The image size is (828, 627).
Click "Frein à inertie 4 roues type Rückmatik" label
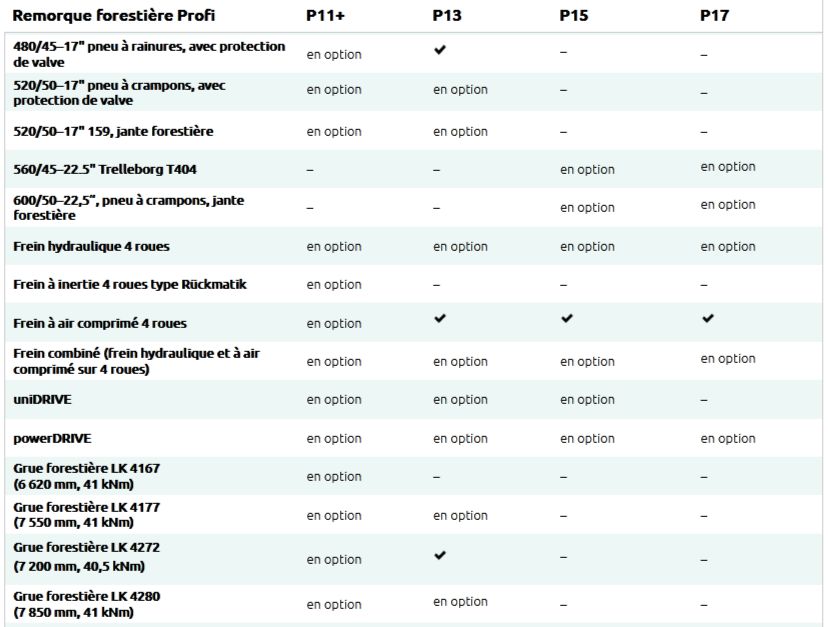[130, 285]
